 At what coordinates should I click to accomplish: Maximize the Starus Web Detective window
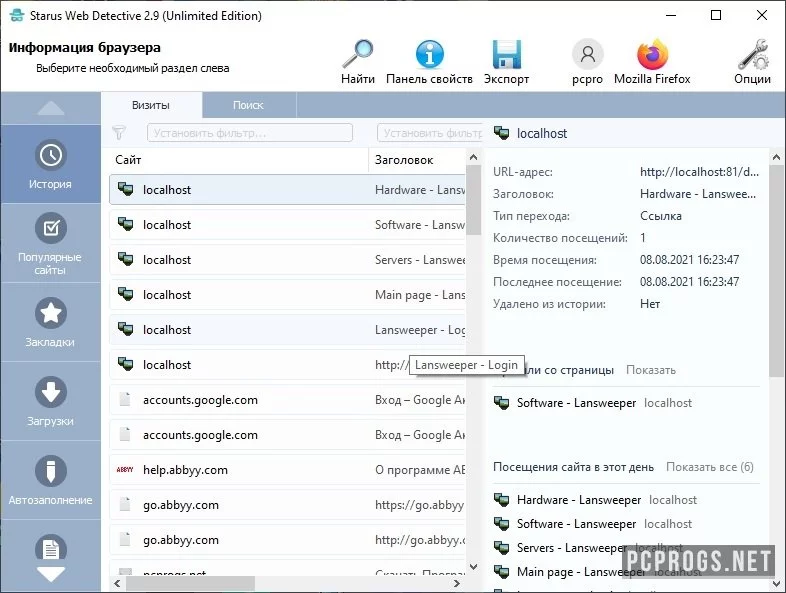(x=716, y=15)
